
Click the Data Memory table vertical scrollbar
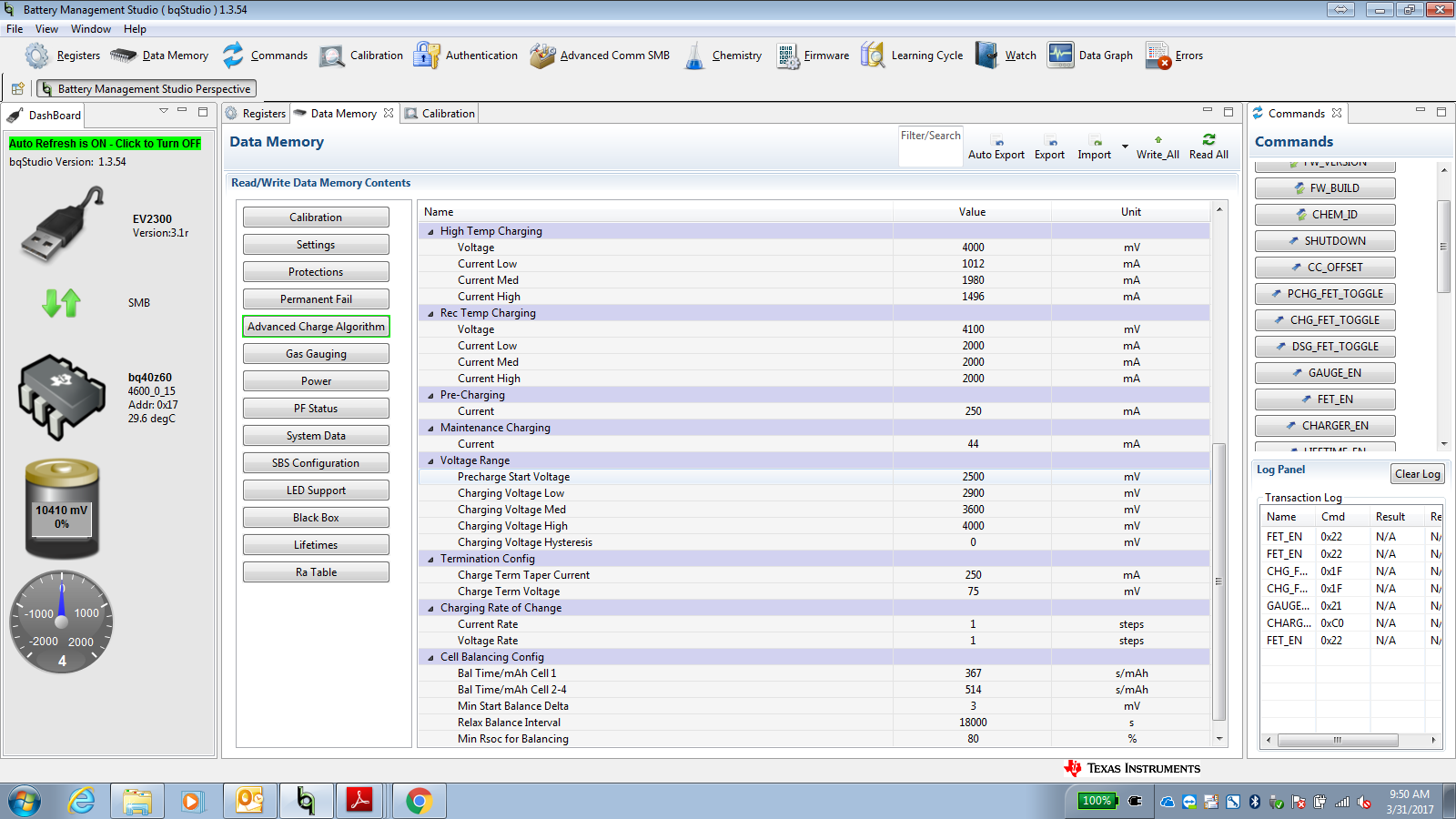click(x=1219, y=581)
